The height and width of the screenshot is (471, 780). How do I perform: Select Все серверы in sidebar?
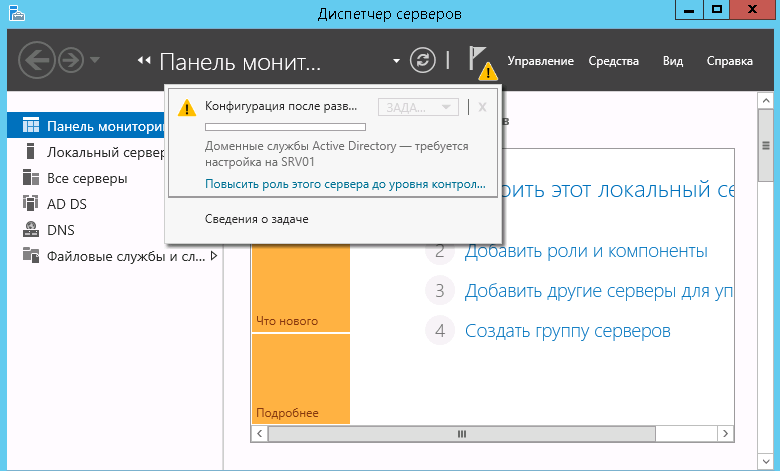point(115,178)
